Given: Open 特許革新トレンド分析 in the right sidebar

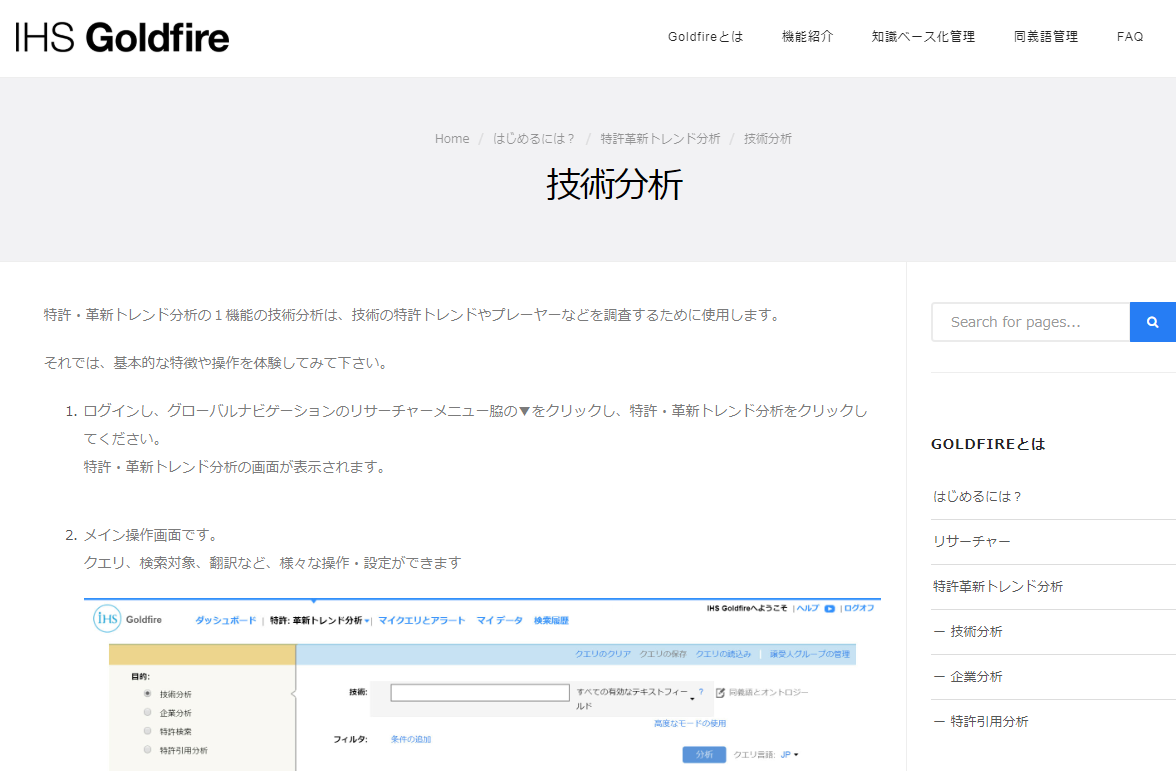Looking at the screenshot, I should (998, 586).
